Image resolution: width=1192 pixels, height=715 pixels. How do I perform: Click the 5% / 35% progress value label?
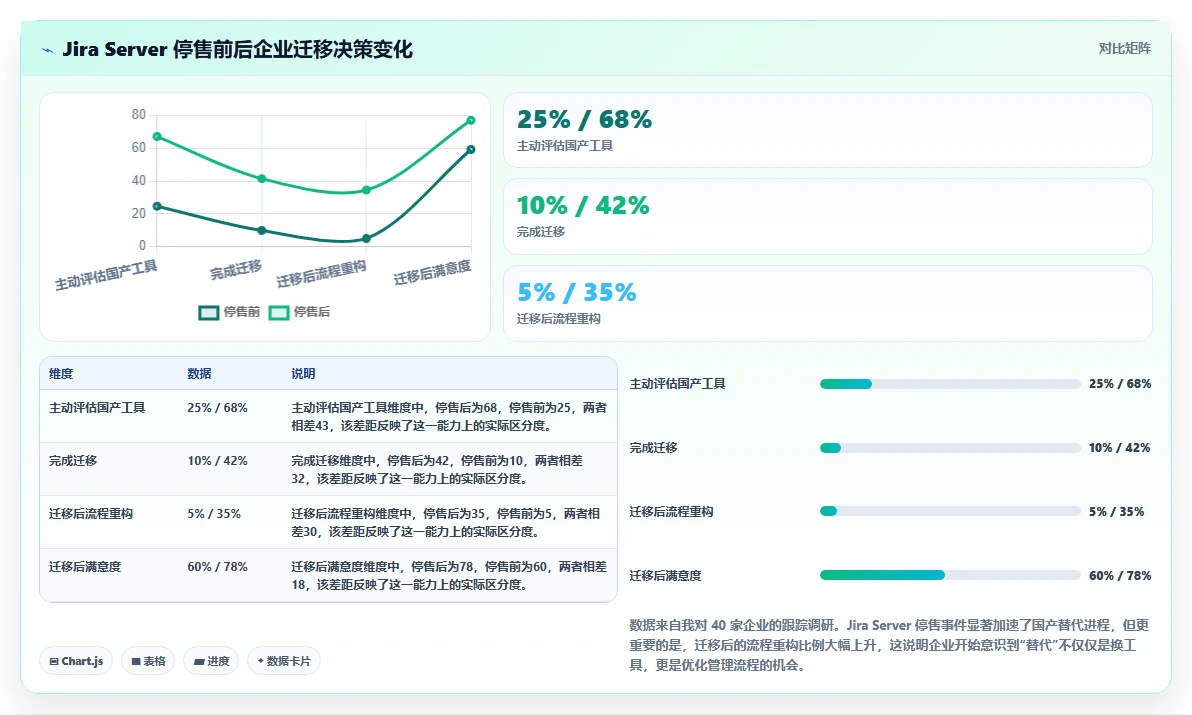[1116, 512]
